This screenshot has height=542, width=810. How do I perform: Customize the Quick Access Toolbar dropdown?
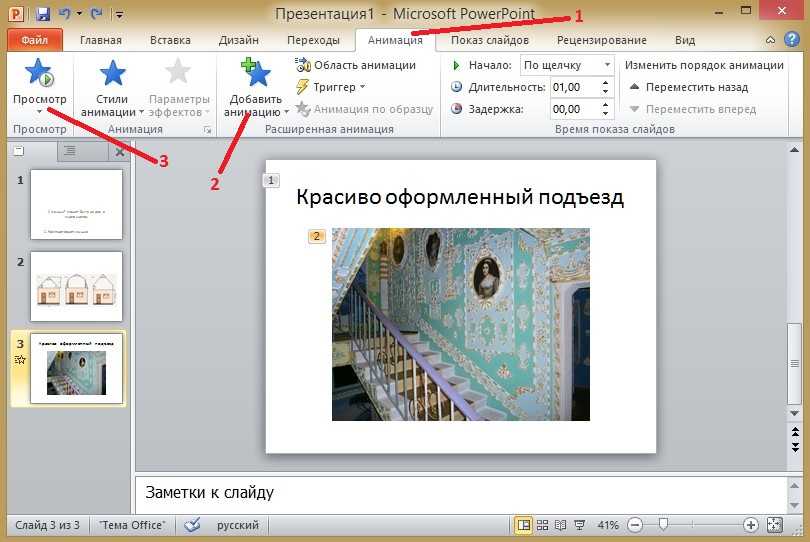tap(119, 14)
